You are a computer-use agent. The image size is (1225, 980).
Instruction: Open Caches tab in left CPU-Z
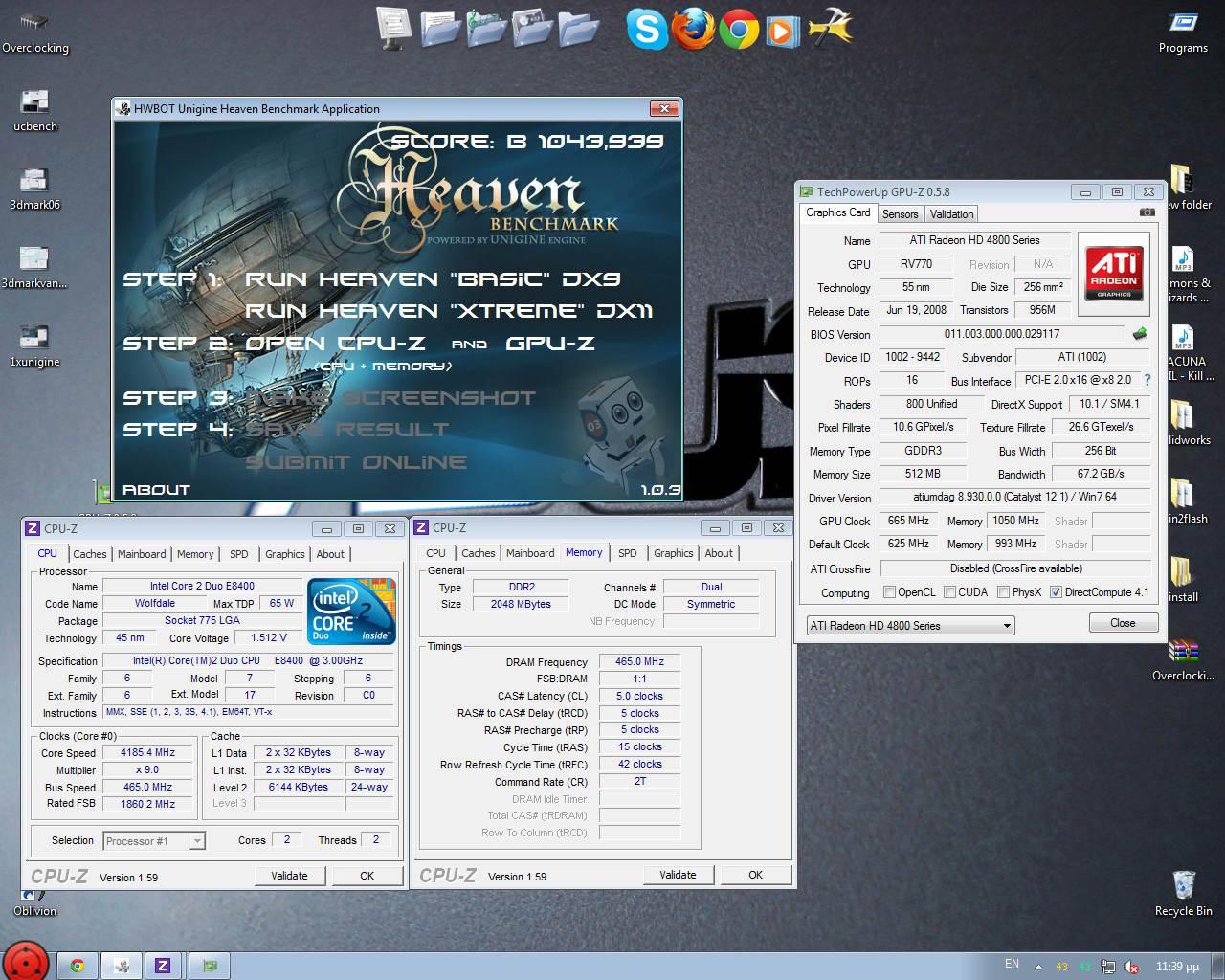(90, 554)
